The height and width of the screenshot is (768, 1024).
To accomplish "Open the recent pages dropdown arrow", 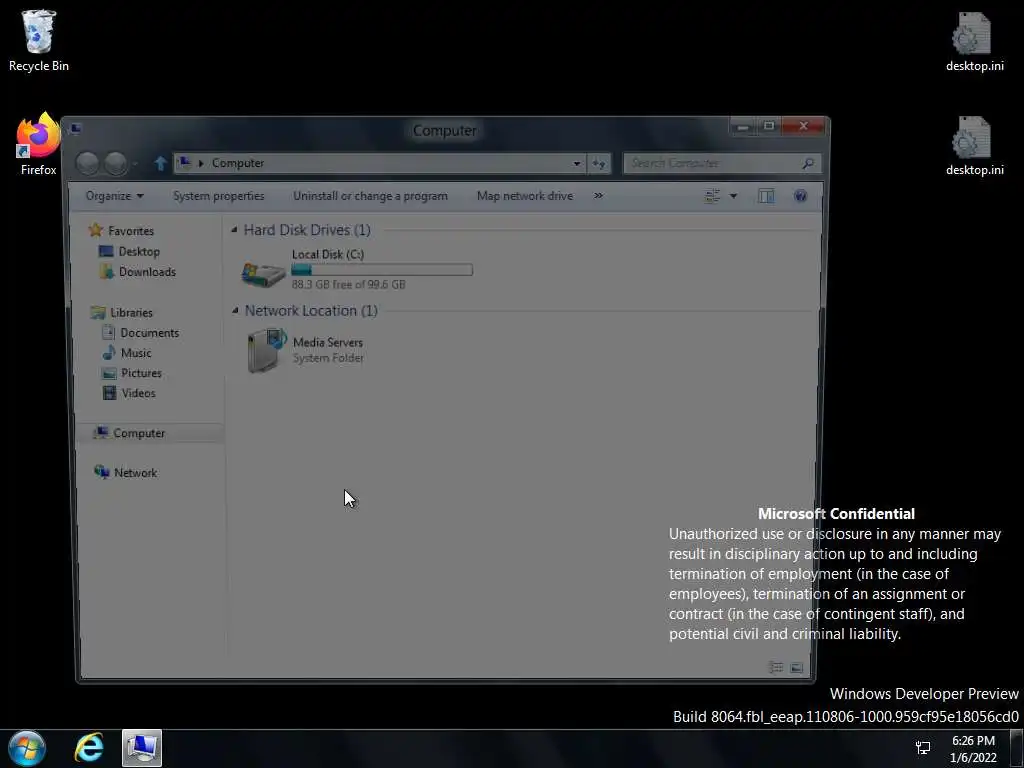I will [x=135, y=163].
